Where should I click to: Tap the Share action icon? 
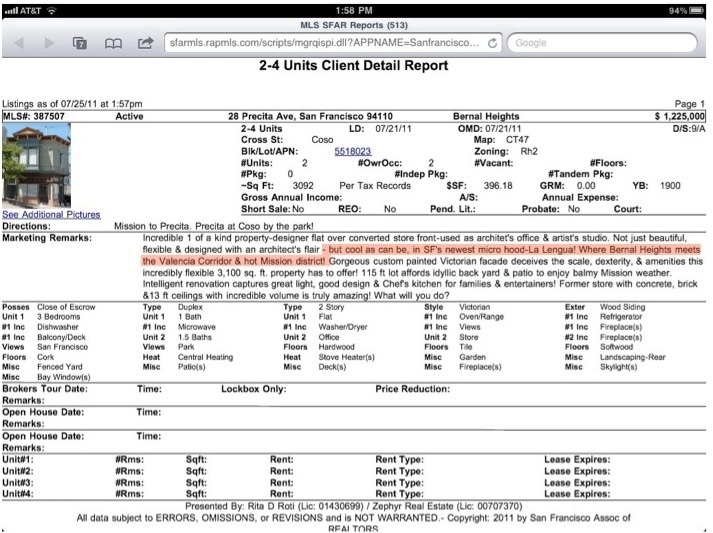point(146,44)
